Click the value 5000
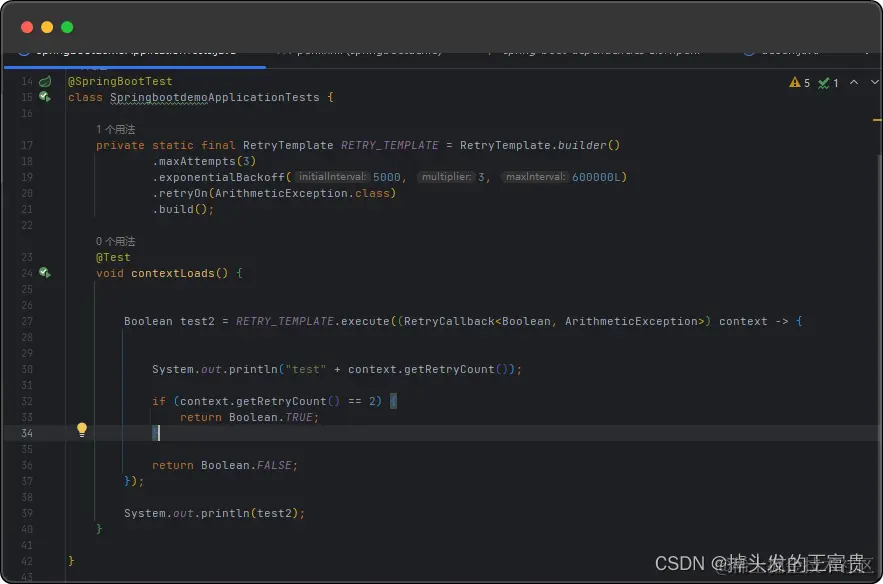This screenshot has height=584, width=883. tap(386, 177)
